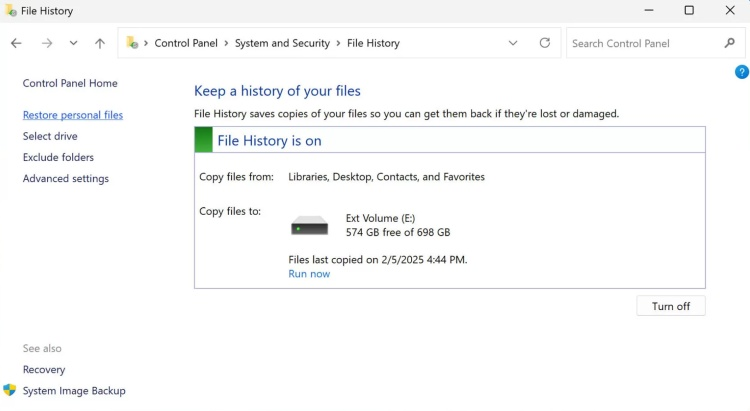Open Exclude folders settings
The width and height of the screenshot is (750, 411).
tap(58, 157)
